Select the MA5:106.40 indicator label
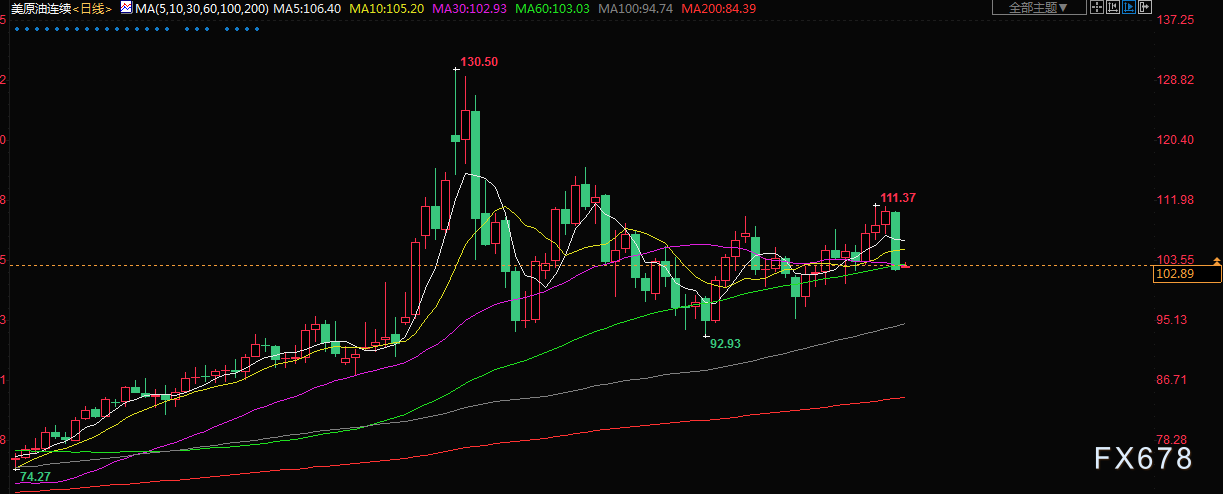Image resolution: width=1223 pixels, height=494 pixels. [x=308, y=8]
